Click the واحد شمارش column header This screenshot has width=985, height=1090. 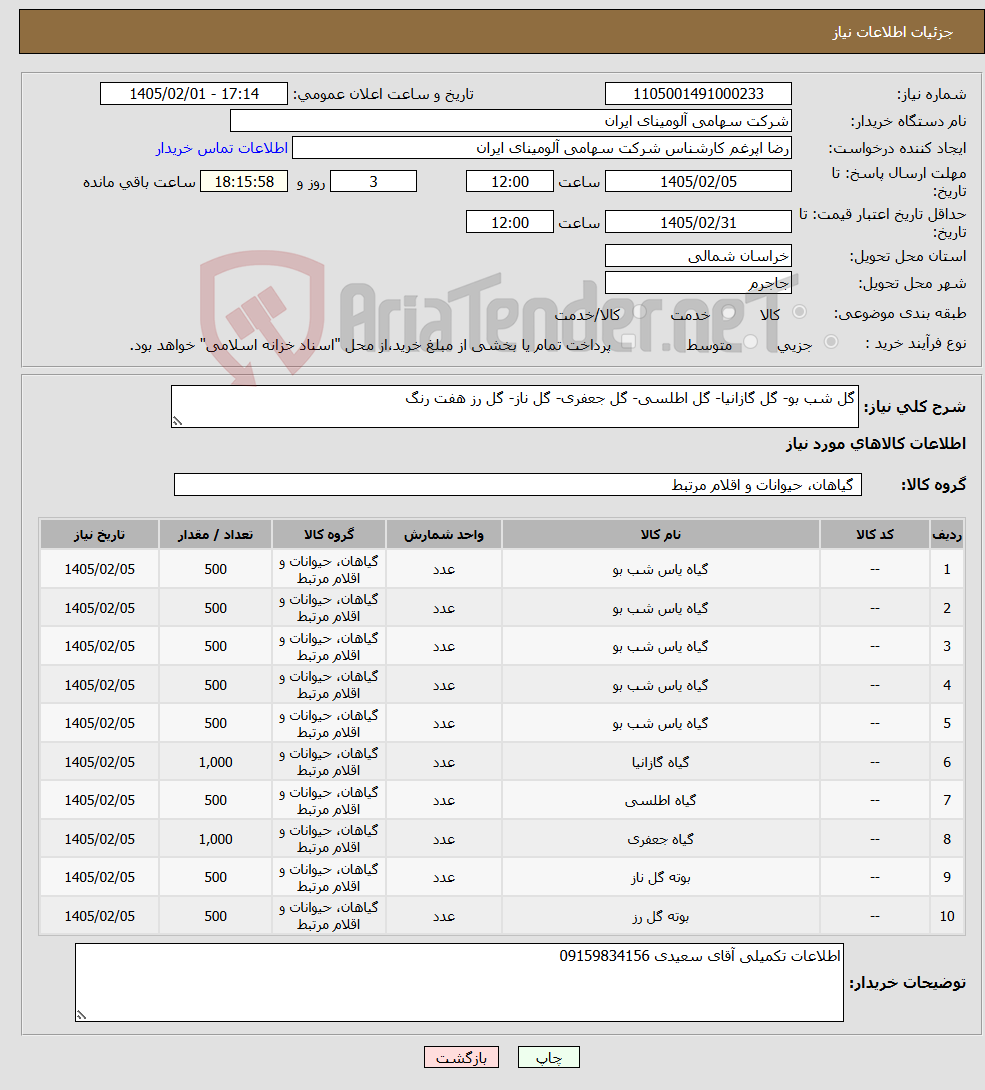(x=443, y=535)
